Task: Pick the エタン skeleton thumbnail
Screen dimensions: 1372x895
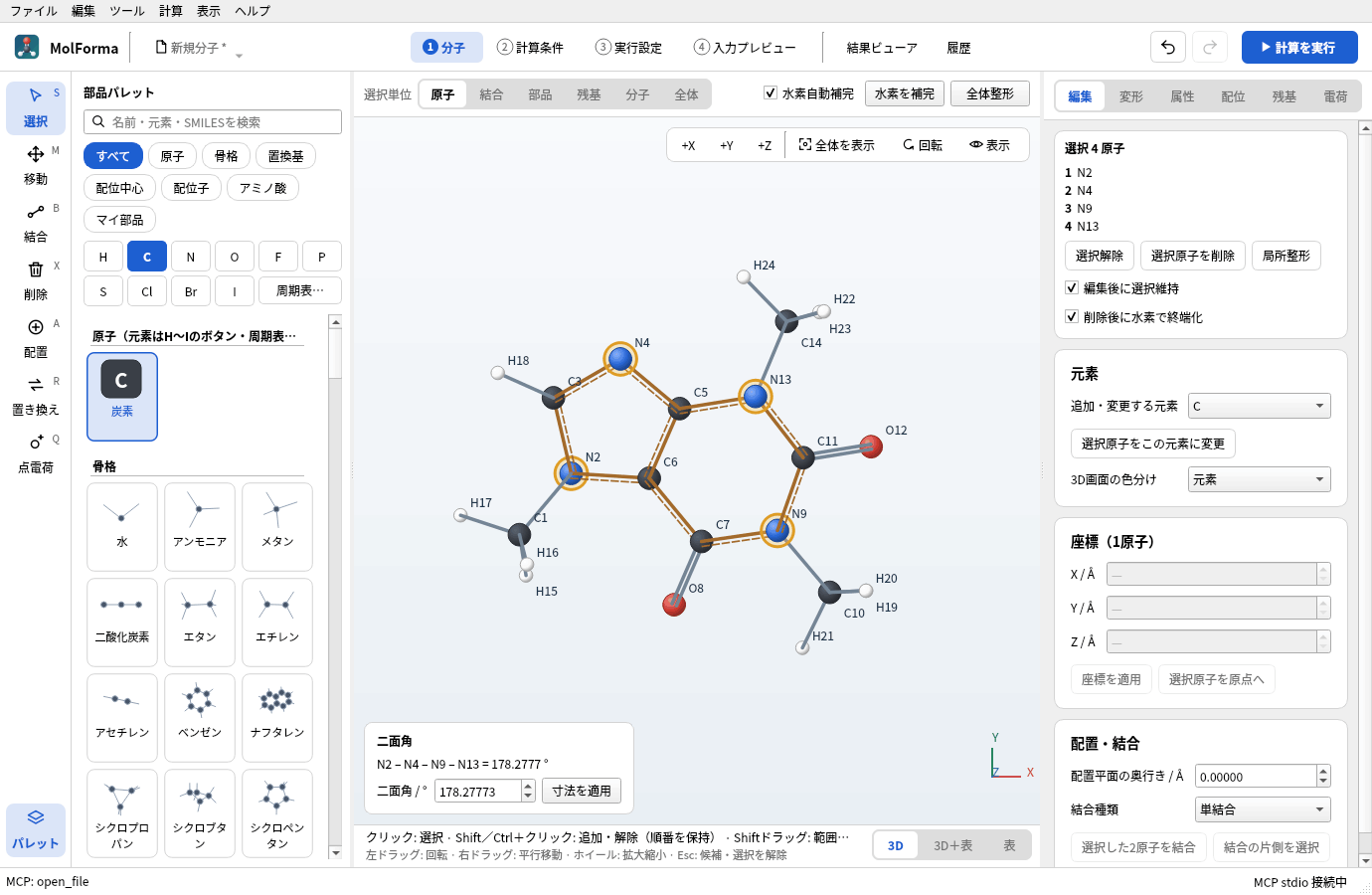Action: [200, 623]
